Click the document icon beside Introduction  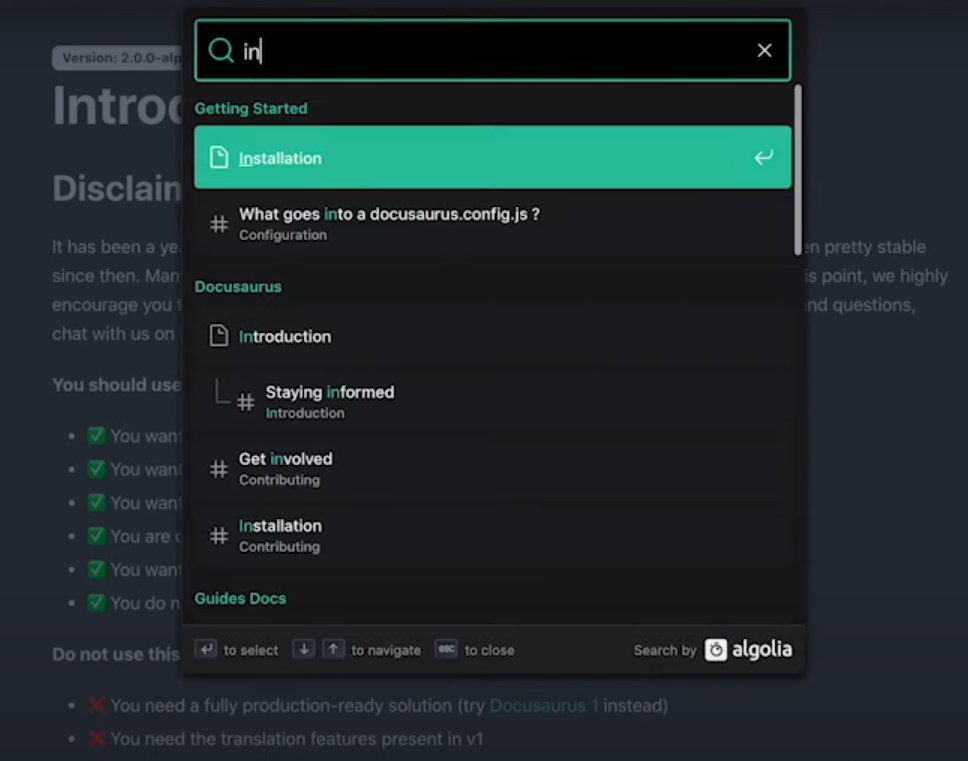[x=219, y=336]
